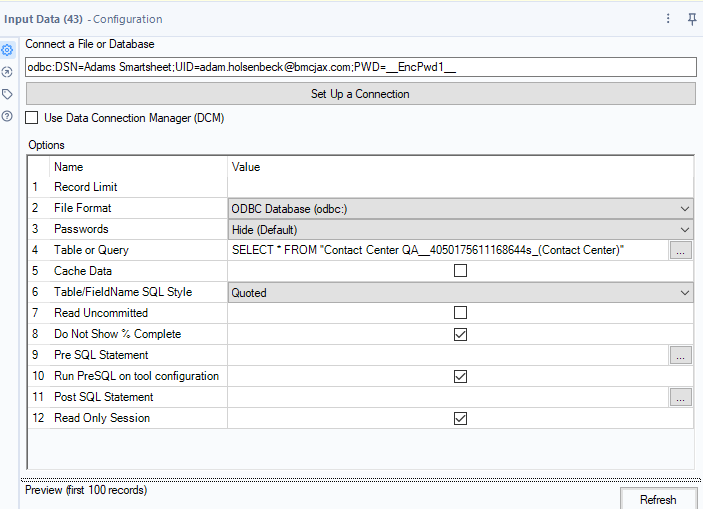Open the Annotation tag icon
The height and width of the screenshot is (509, 703).
point(7,94)
